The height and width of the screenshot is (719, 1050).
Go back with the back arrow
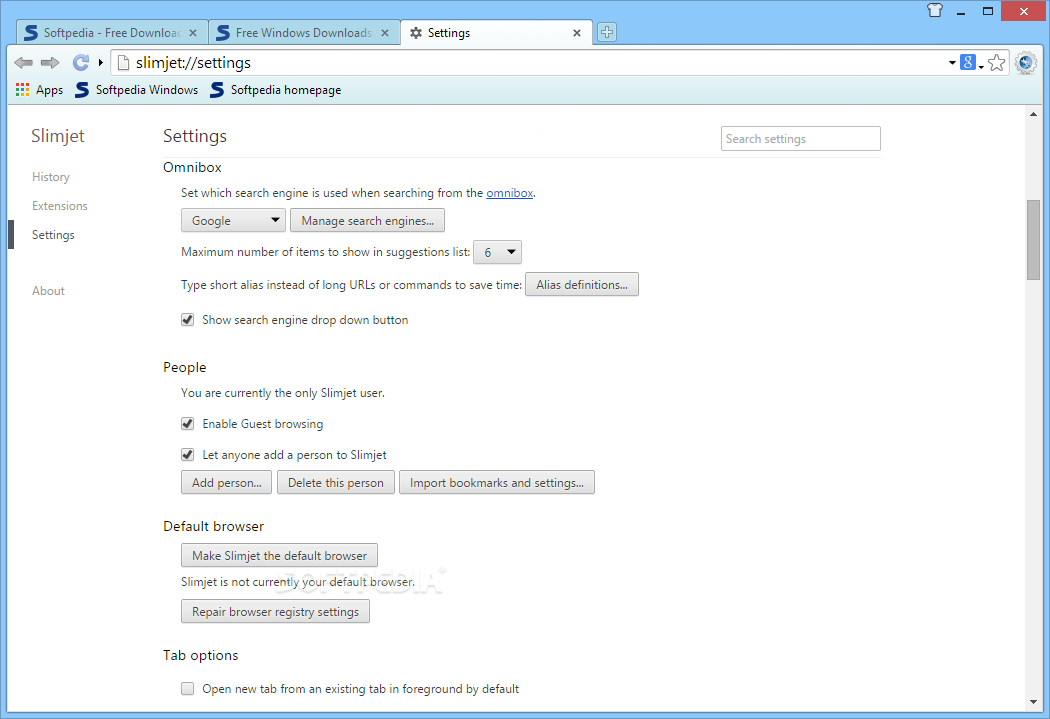23,63
